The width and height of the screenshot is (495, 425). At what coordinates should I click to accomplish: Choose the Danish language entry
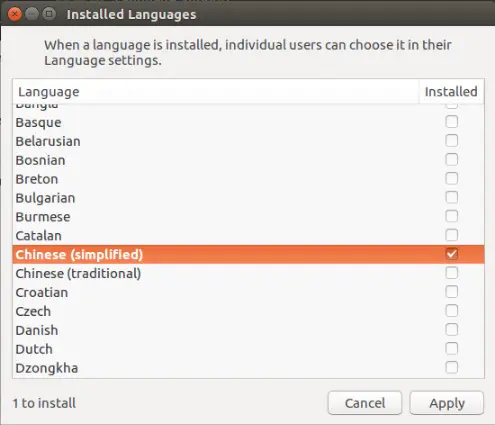[248, 330]
